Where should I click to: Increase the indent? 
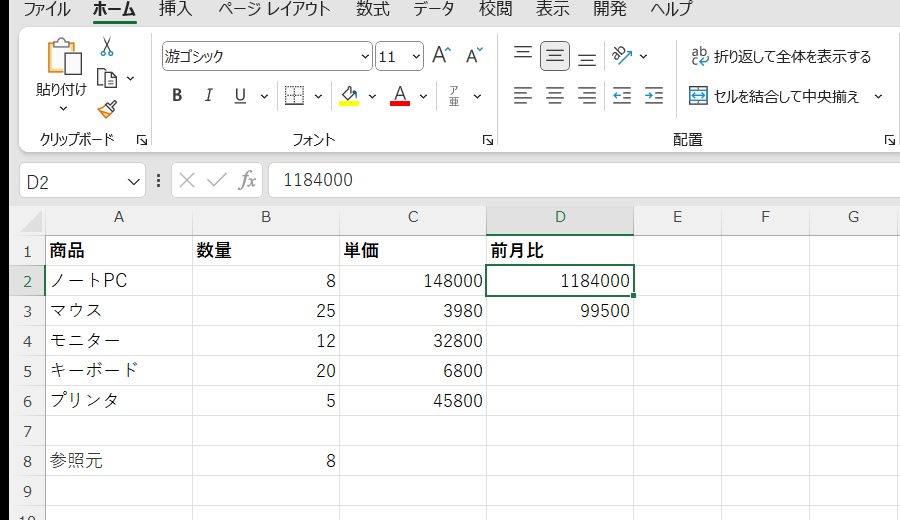[654, 96]
